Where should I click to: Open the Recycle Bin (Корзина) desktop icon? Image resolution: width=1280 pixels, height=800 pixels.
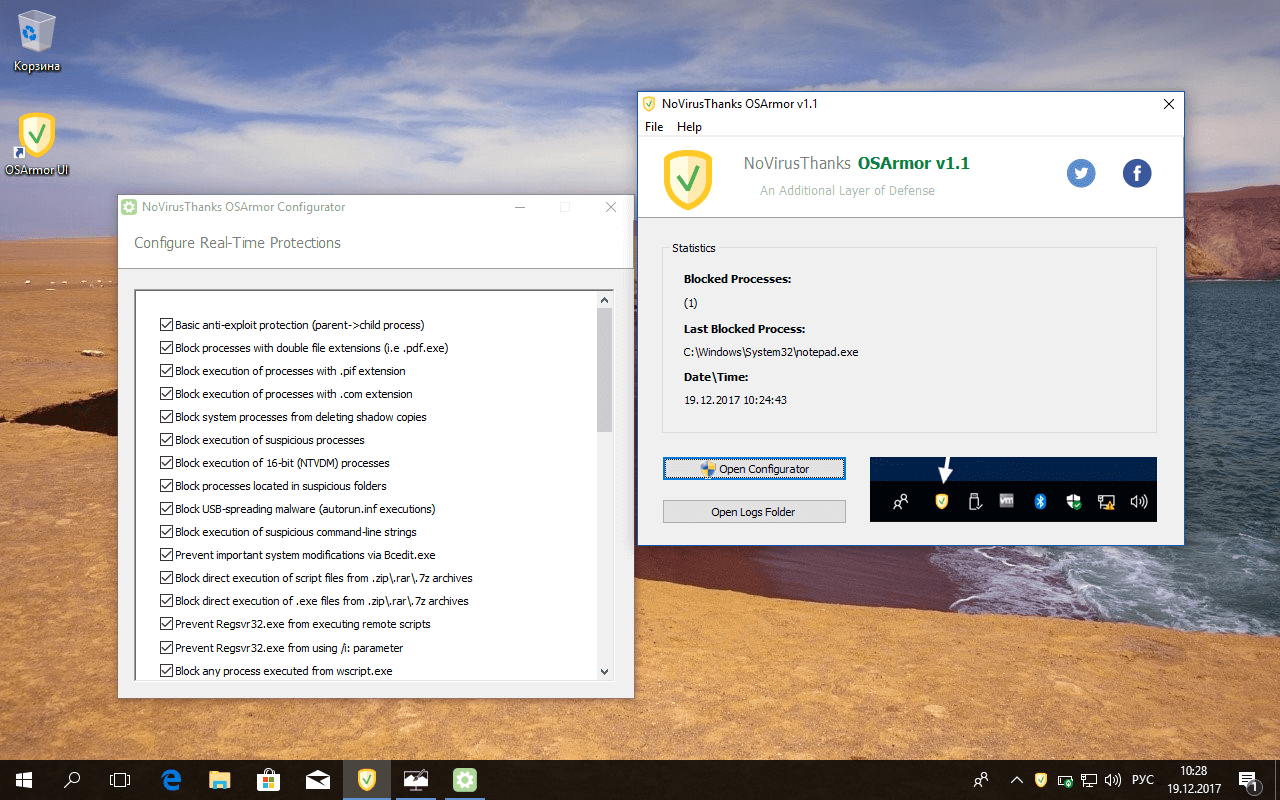pyautogui.click(x=37, y=41)
